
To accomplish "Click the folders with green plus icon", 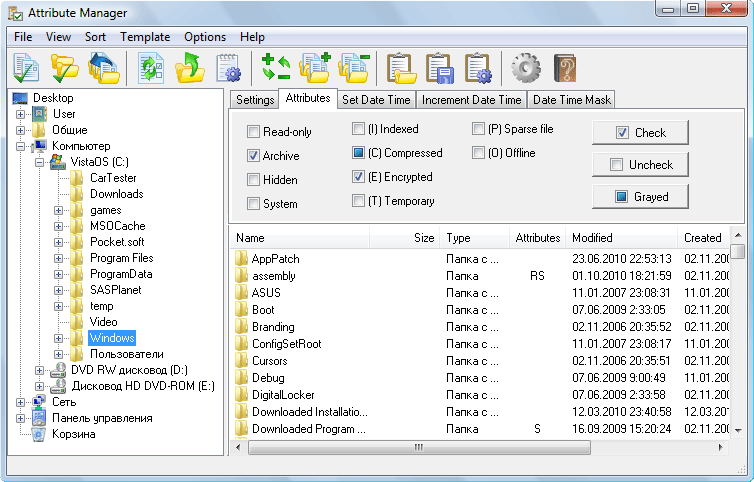I will pos(315,68).
